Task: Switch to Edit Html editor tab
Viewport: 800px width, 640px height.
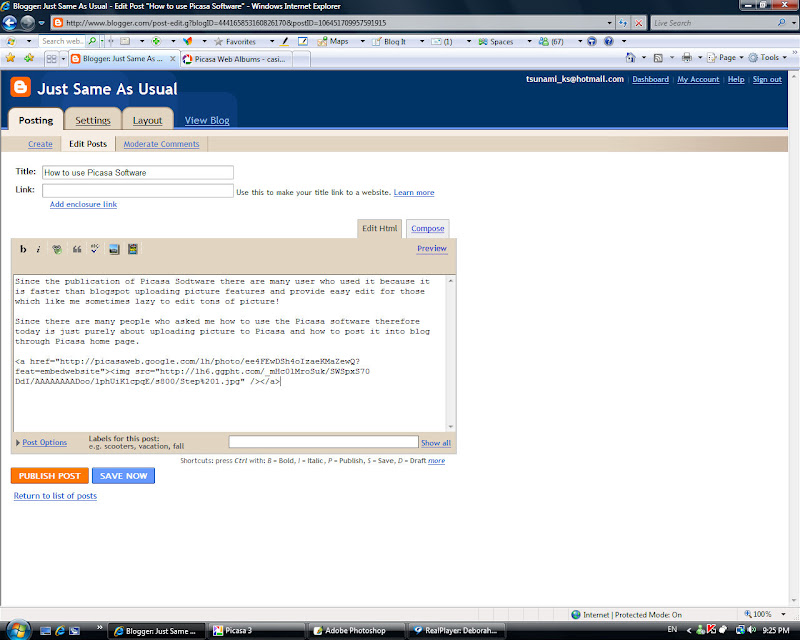Action: [x=379, y=228]
